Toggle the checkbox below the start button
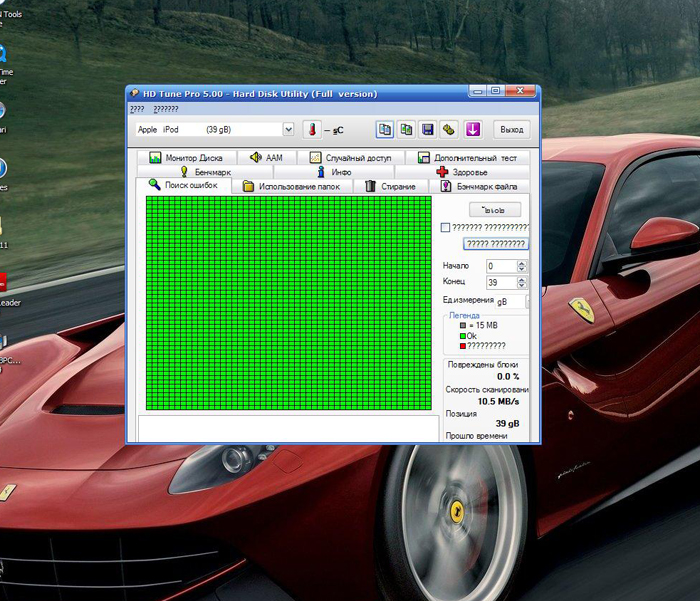700x601 pixels. tap(446, 228)
